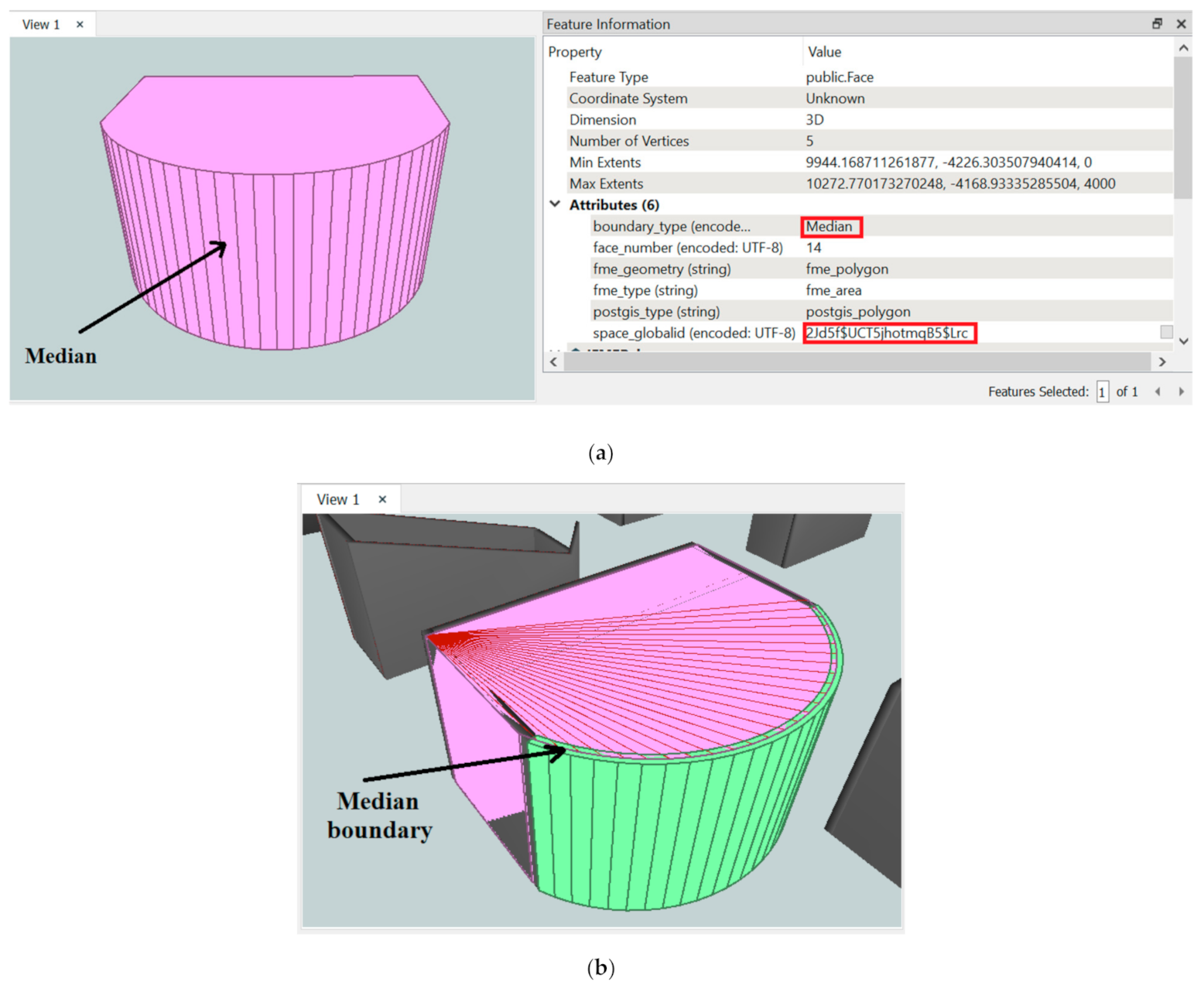
Task: Click the Value column header
Action: click(x=824, y=52)
